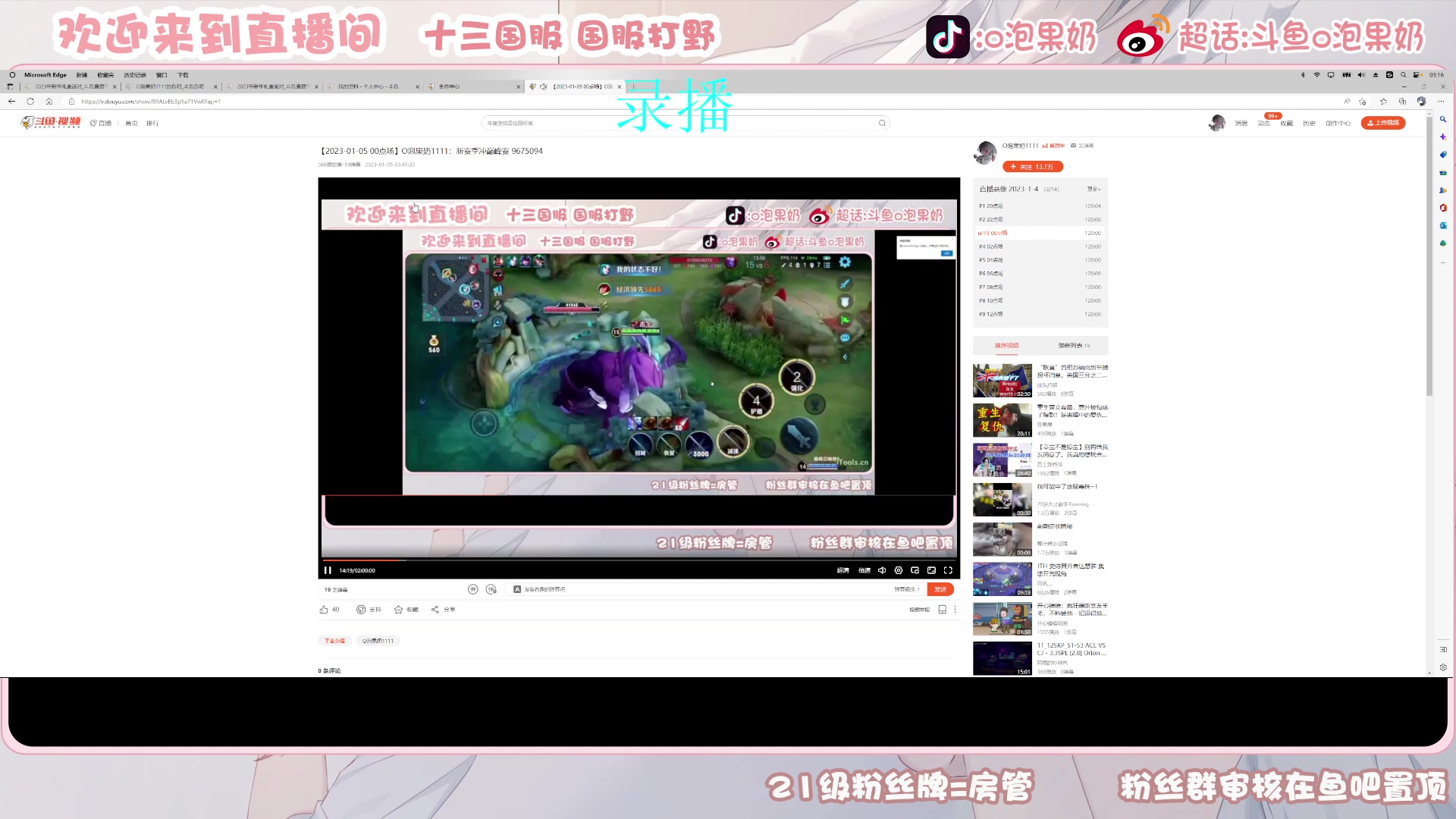Image resolution: width=1456 pixels, height=819 pixels.
Task: Click the 关注 13.7万 follow button
Action: point(1032,167)
